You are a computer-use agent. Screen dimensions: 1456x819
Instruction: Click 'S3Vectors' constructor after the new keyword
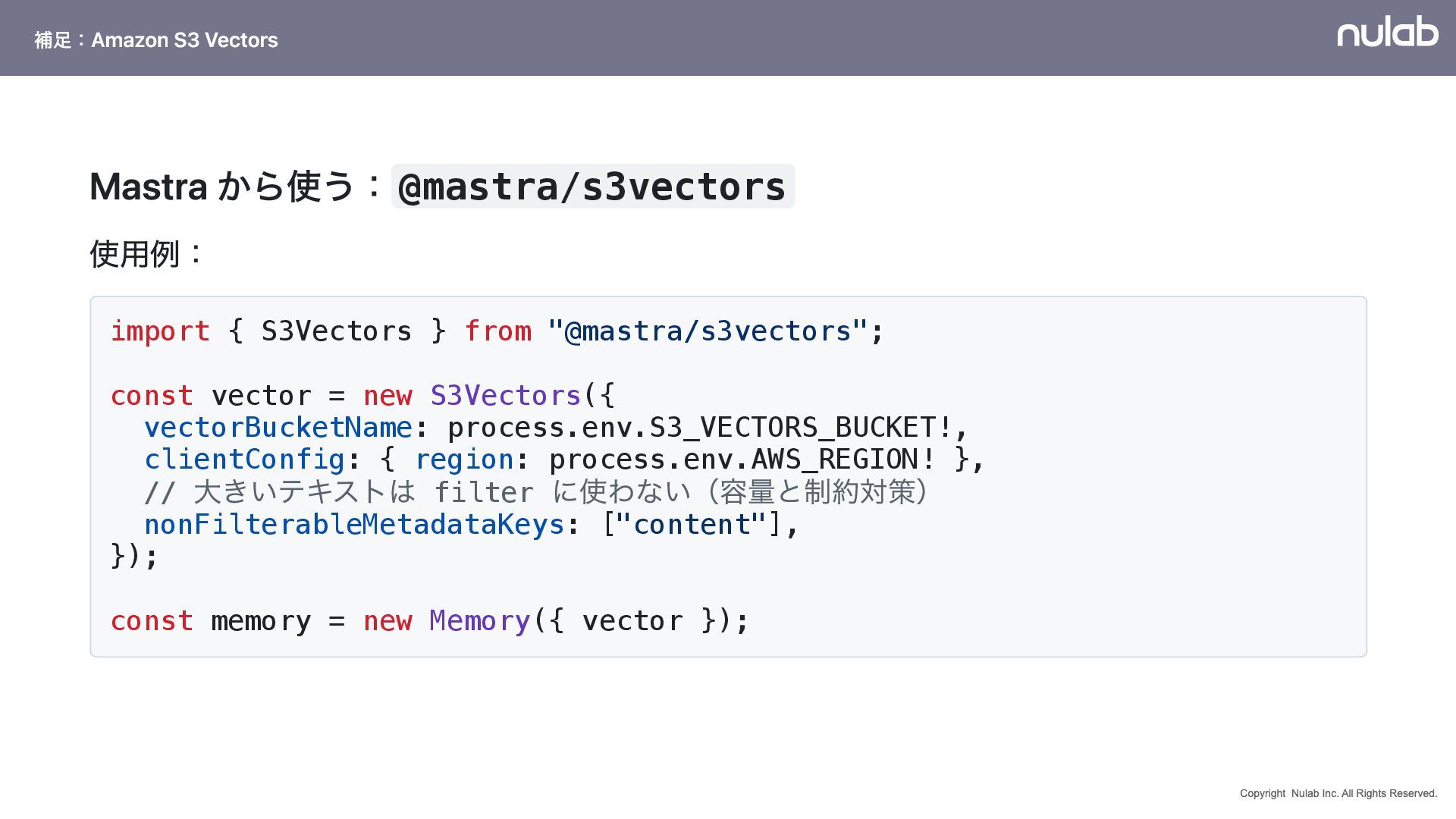click(505, 396)
